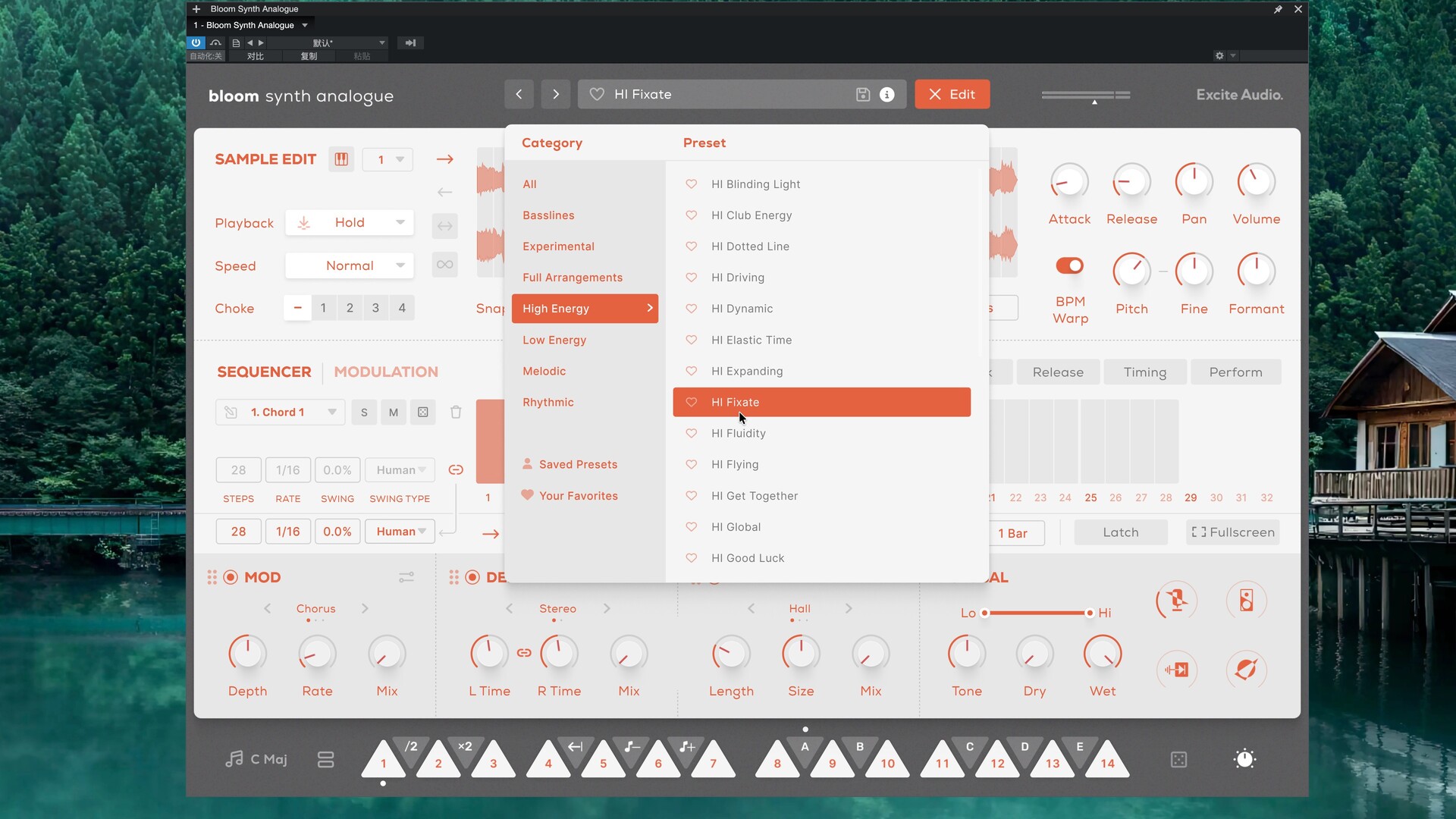Close the preset browser with Edit button
The image size is (1456, 819).
(x=952, y=94)
